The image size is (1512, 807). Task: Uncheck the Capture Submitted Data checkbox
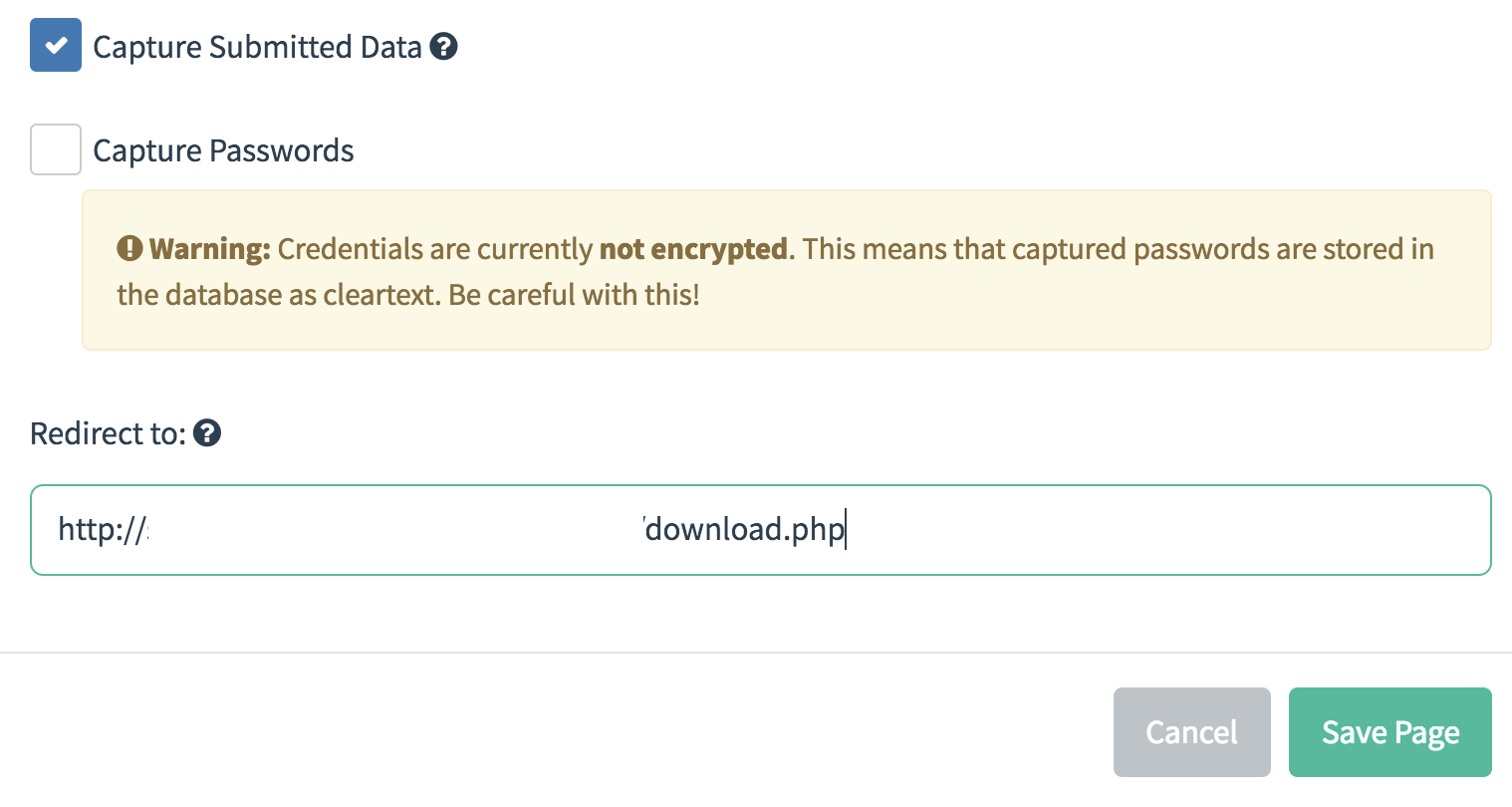56,46
